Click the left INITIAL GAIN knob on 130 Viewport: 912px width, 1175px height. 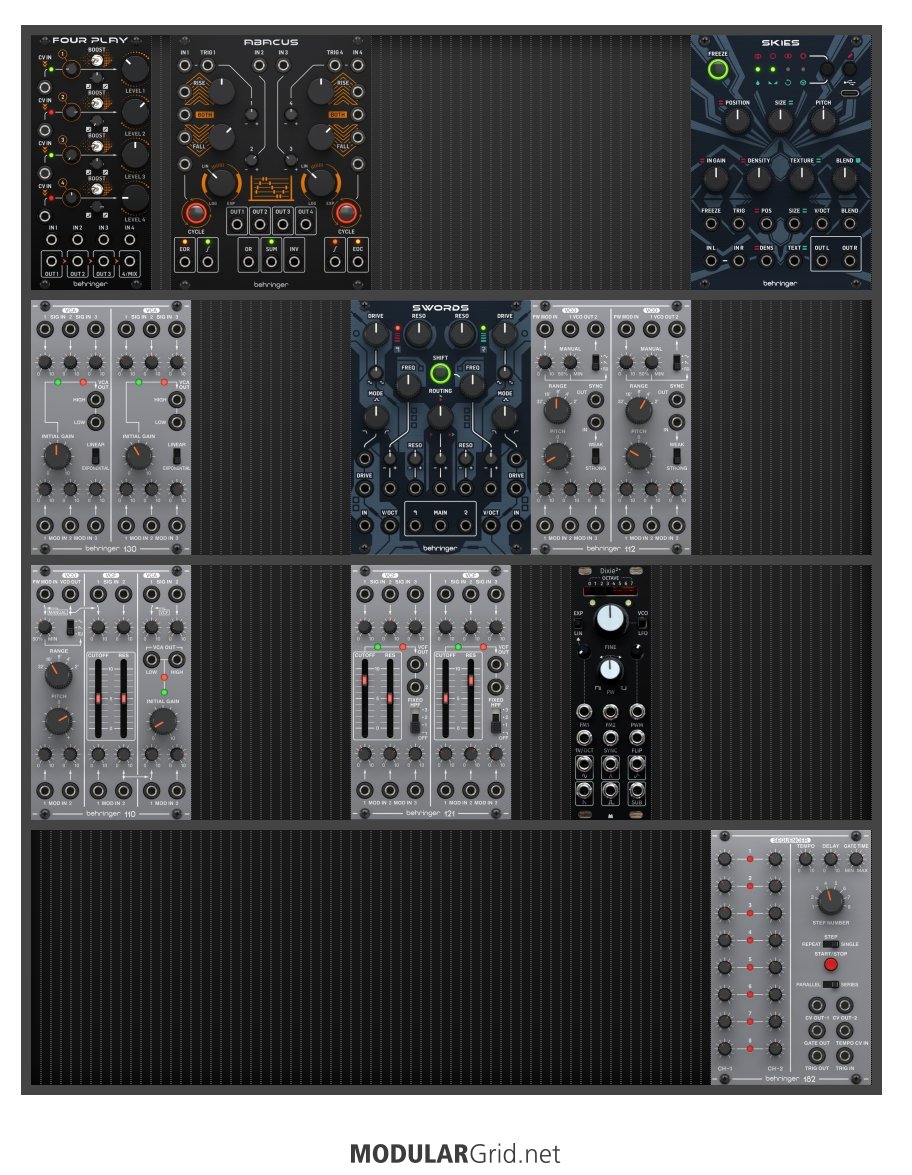point(57,456)
